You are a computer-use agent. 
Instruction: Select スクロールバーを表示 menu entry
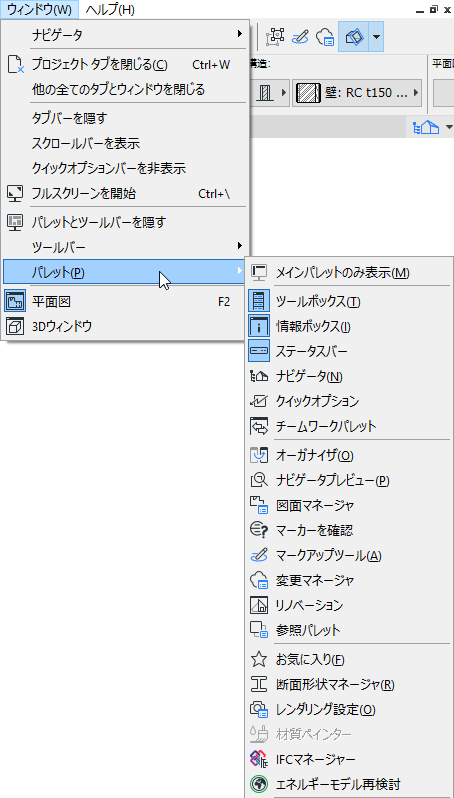[x=125, y=143]
